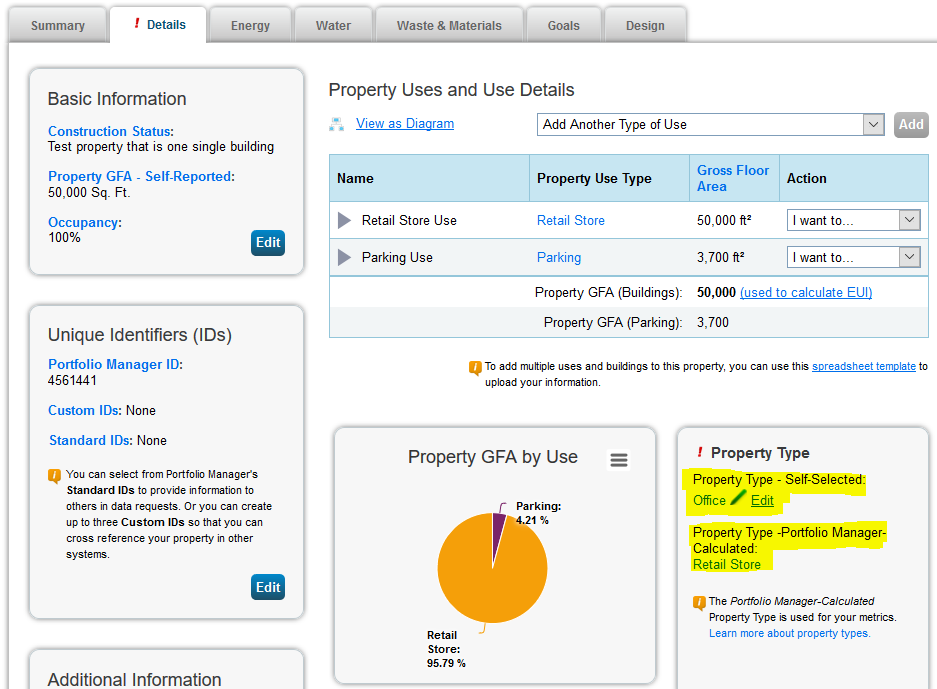Image resolution: width=937 pixels, height=689 pixels.
Task: Go to the Summary tab
Action: pyautogui.click(x=58, y=25)
